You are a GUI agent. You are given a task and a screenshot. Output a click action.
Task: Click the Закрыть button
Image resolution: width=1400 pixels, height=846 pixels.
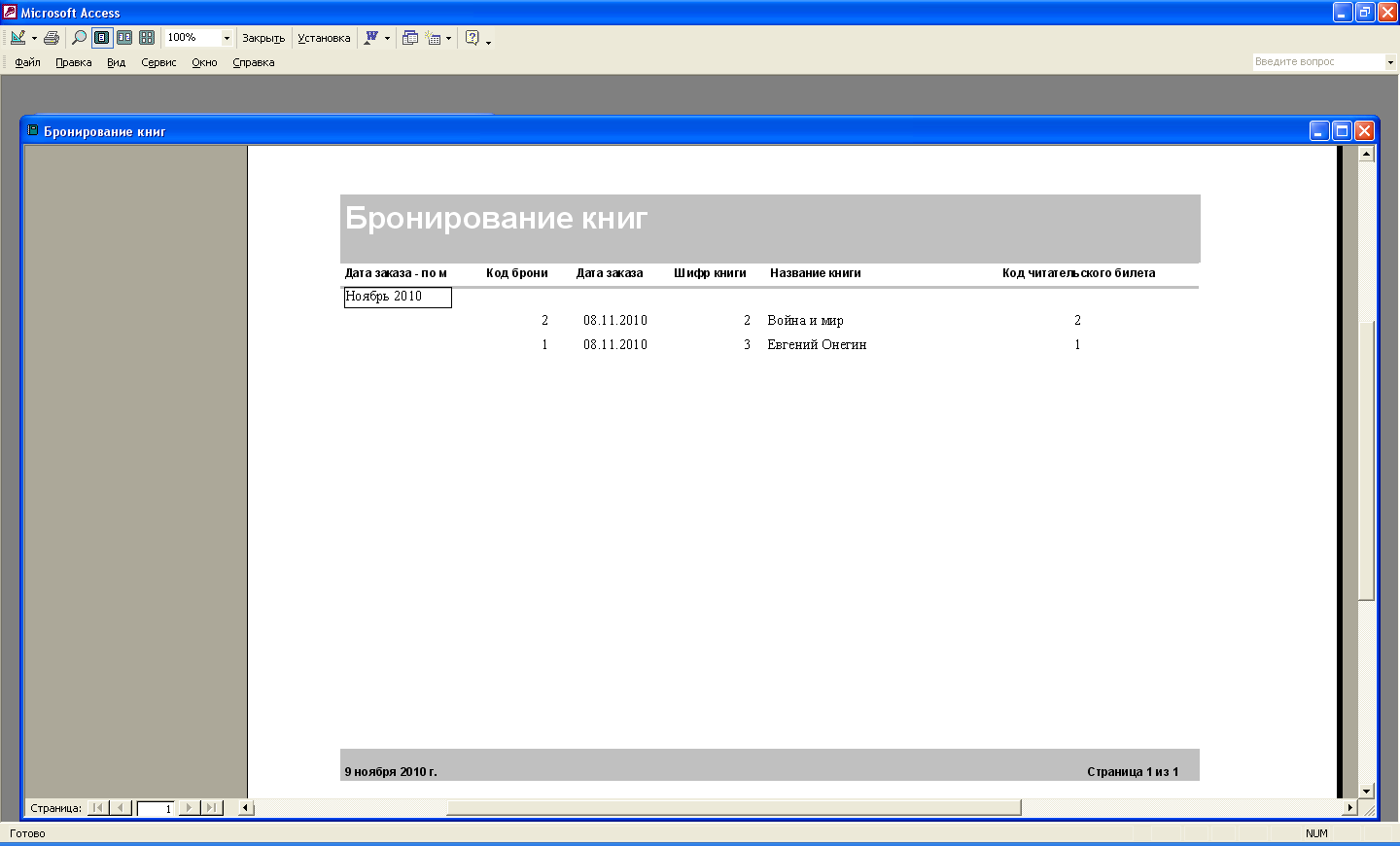(263, 38)
